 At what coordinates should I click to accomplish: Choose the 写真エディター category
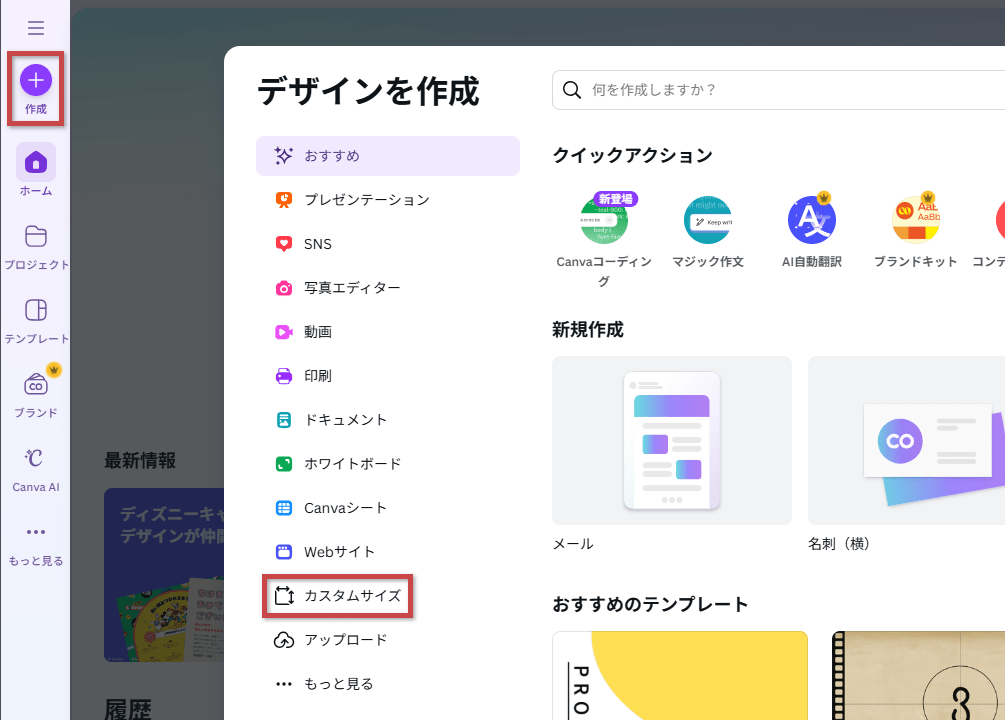tap(352, 288)
